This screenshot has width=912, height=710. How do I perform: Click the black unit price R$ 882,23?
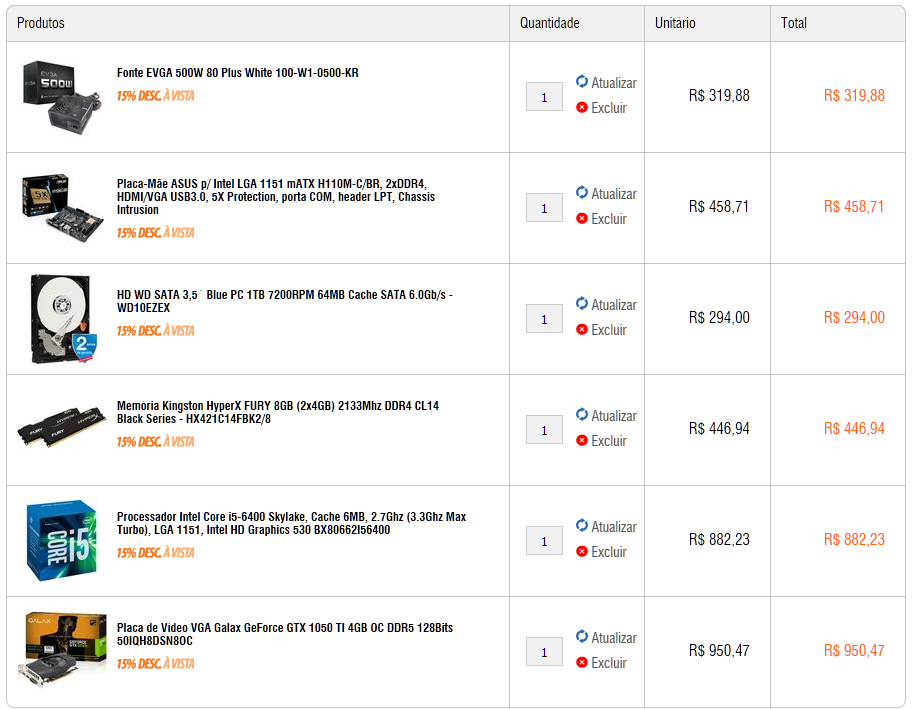(719, 540)
